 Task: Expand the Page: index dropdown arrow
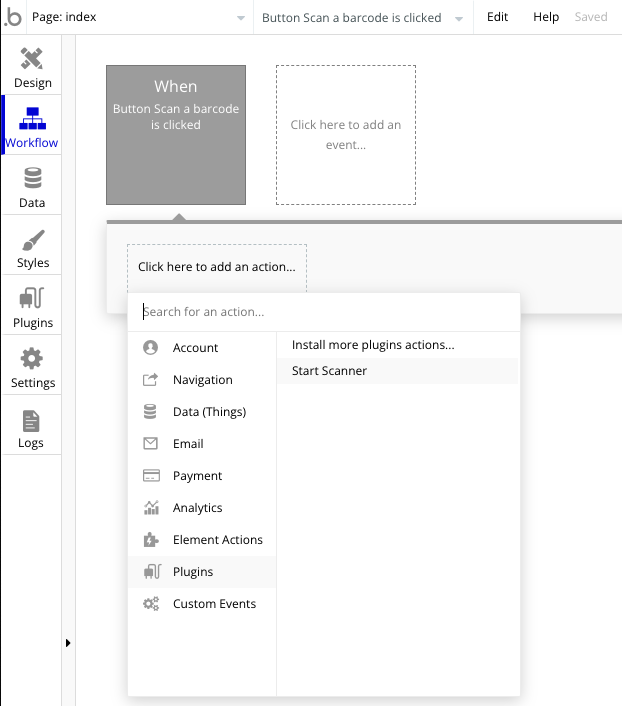[x=241, y=18]
